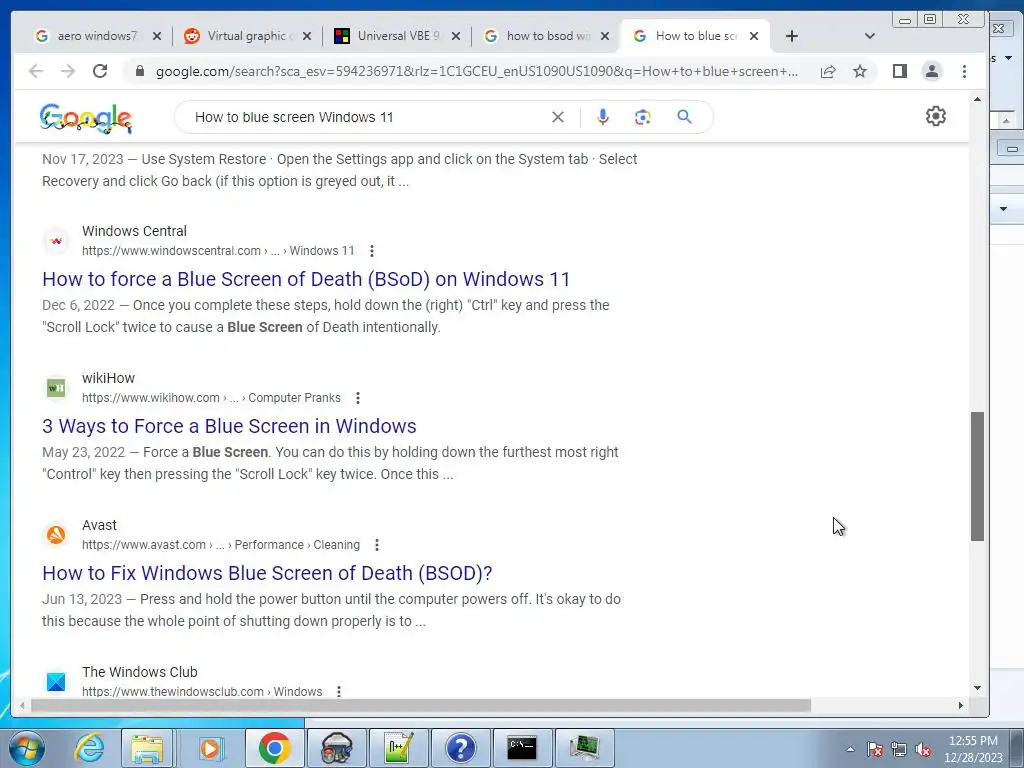Open the Chrome side panel
The width and height of the screenshot is (1024, 768).
click(x=900, y=71)
